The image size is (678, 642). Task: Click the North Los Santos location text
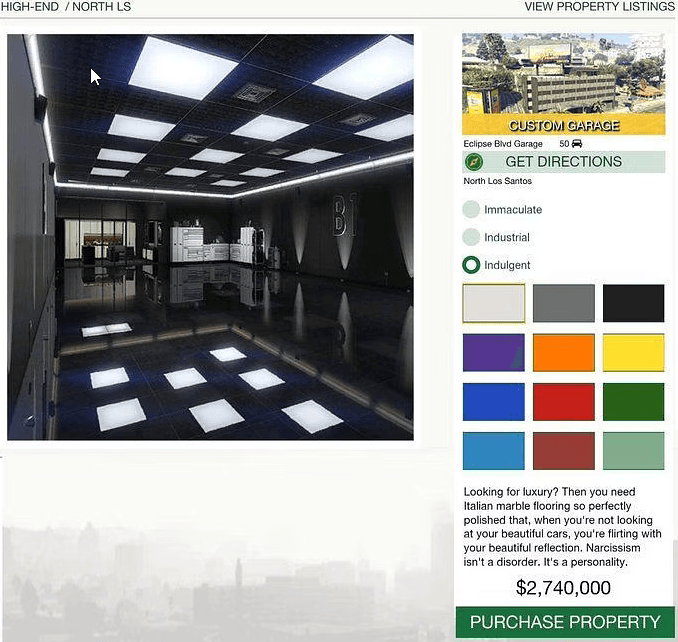coord(498,181)
